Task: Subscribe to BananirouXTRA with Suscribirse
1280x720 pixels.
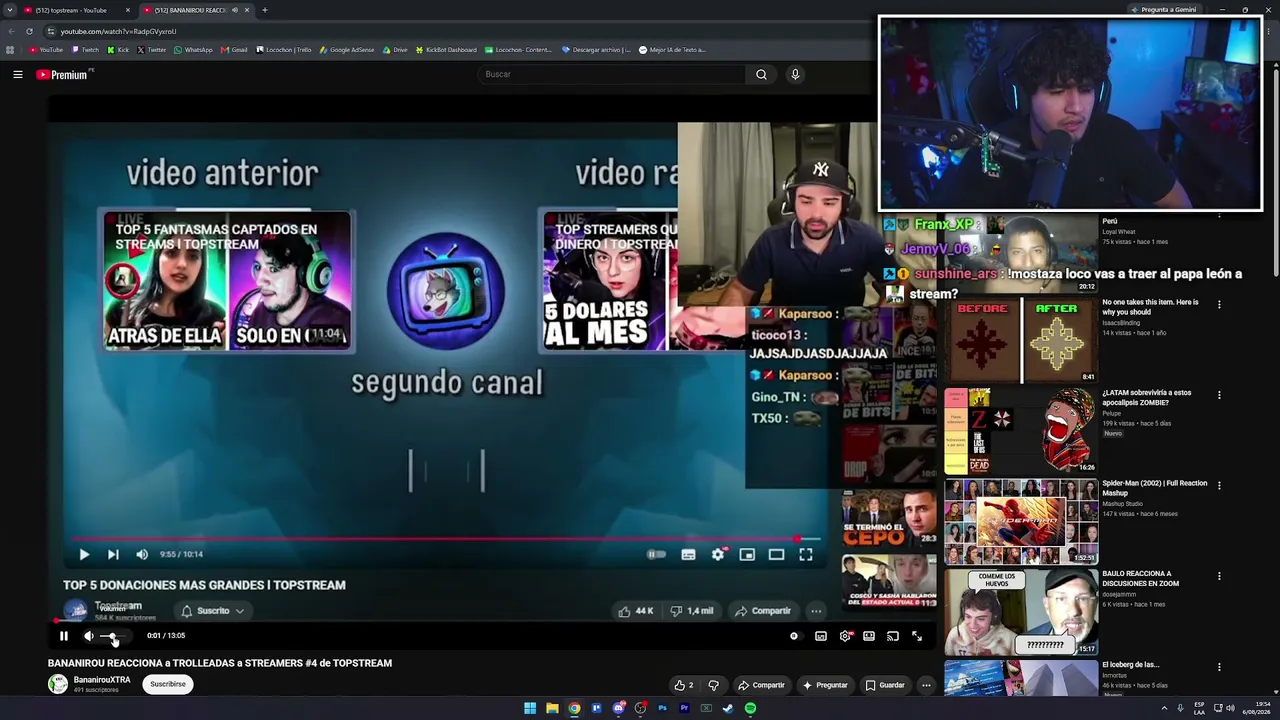Action: pyautogui.click(x=168, y=684)
